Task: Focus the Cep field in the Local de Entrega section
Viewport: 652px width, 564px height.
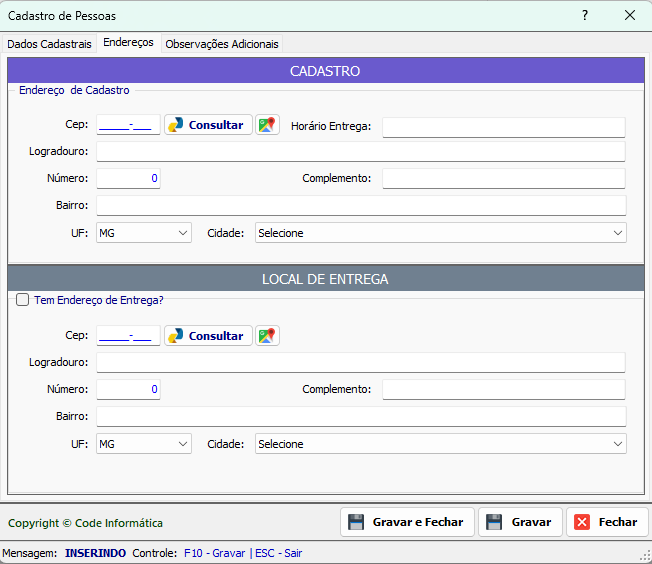Action: pos(128,336)
